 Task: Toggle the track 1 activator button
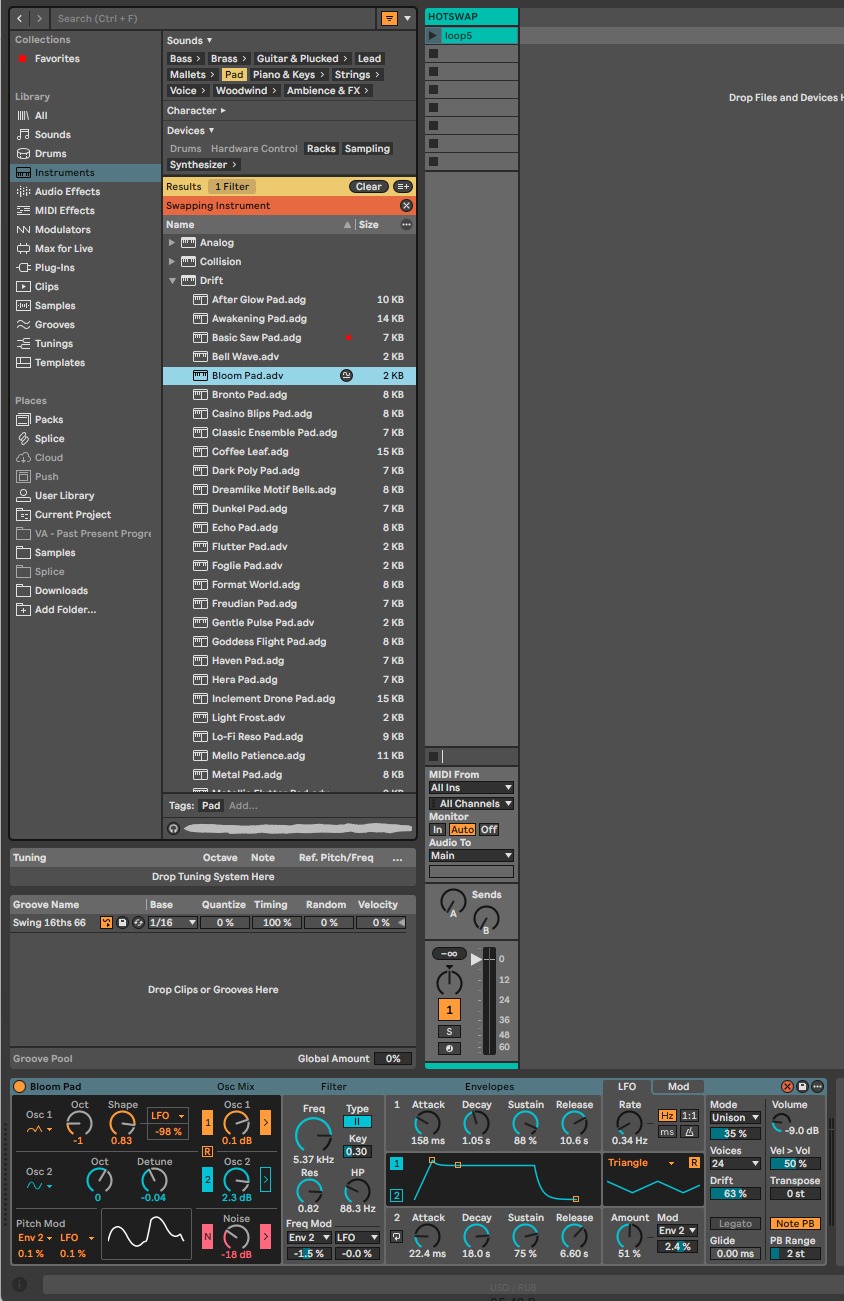click(x=449, y=1010)
